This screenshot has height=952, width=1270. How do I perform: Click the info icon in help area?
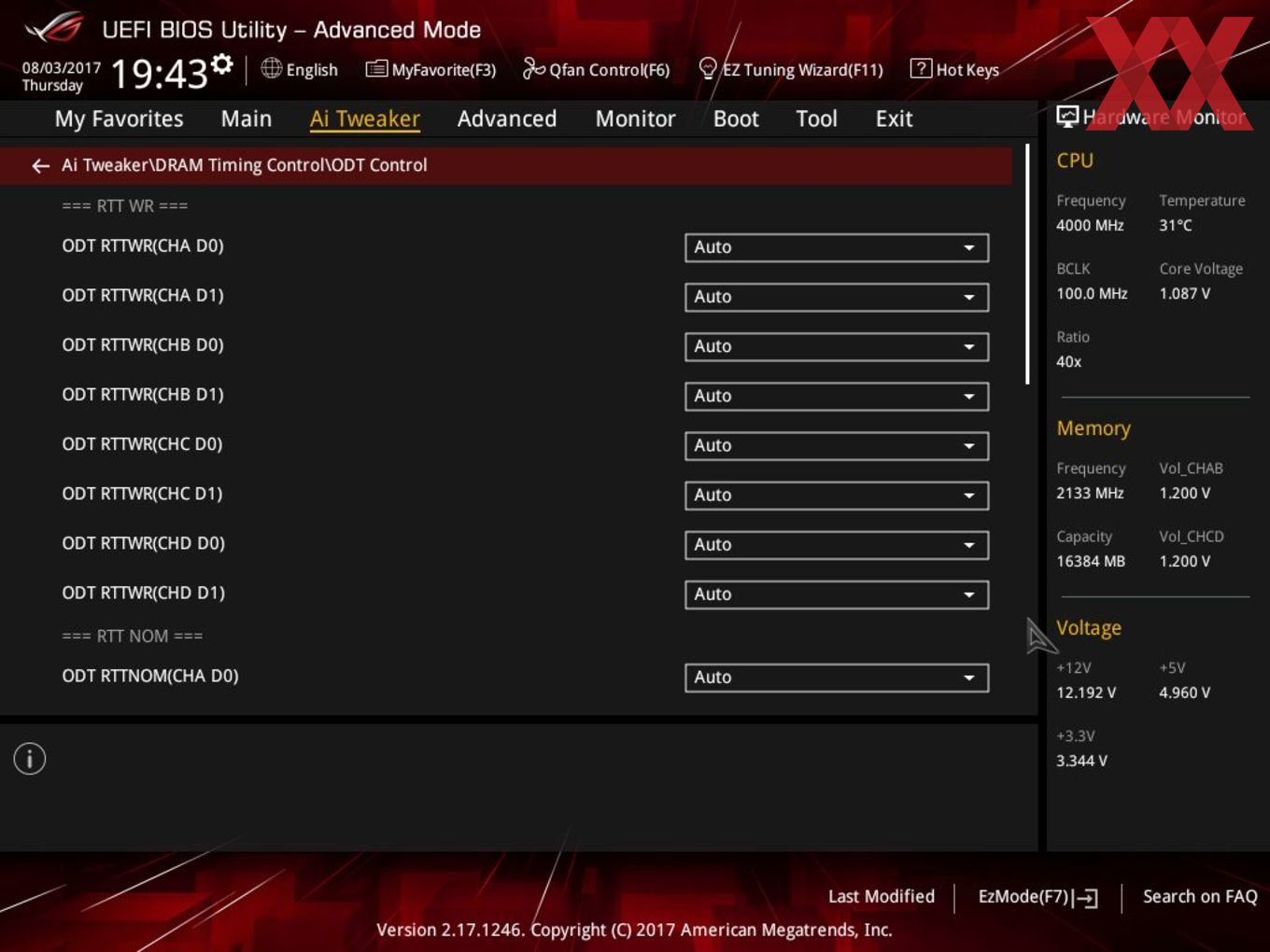(30, 759)
